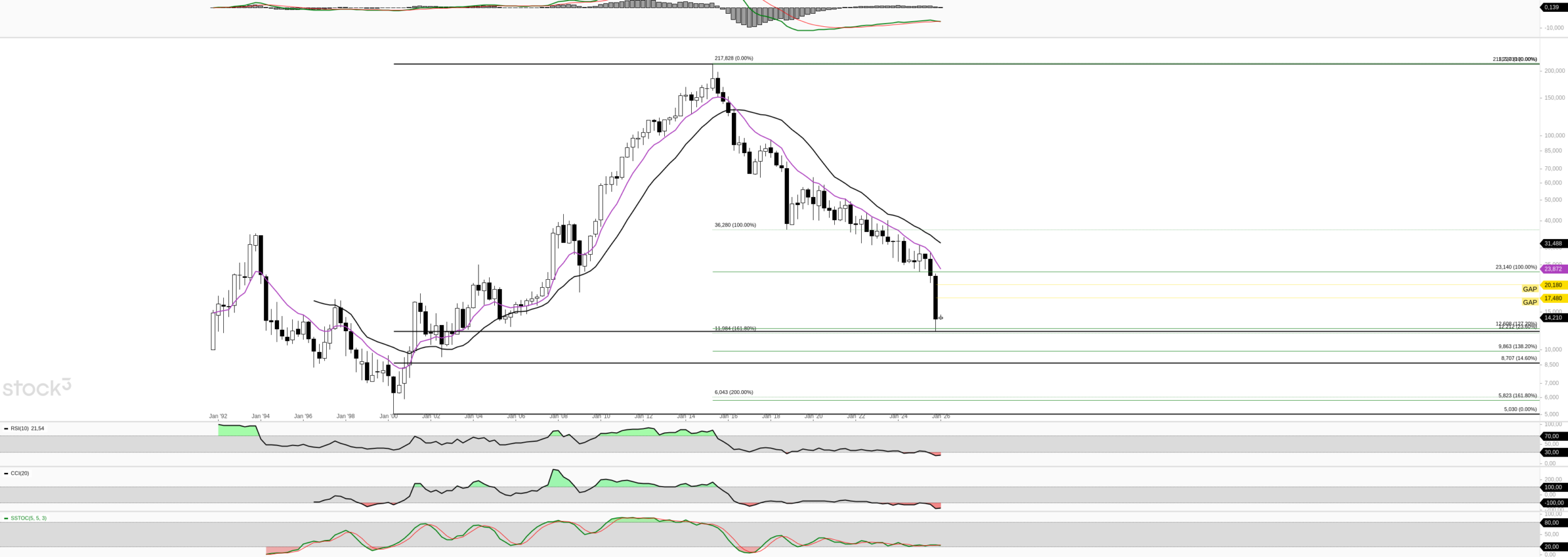Click the black 31,488 moving average tag

coord(1553,243)
